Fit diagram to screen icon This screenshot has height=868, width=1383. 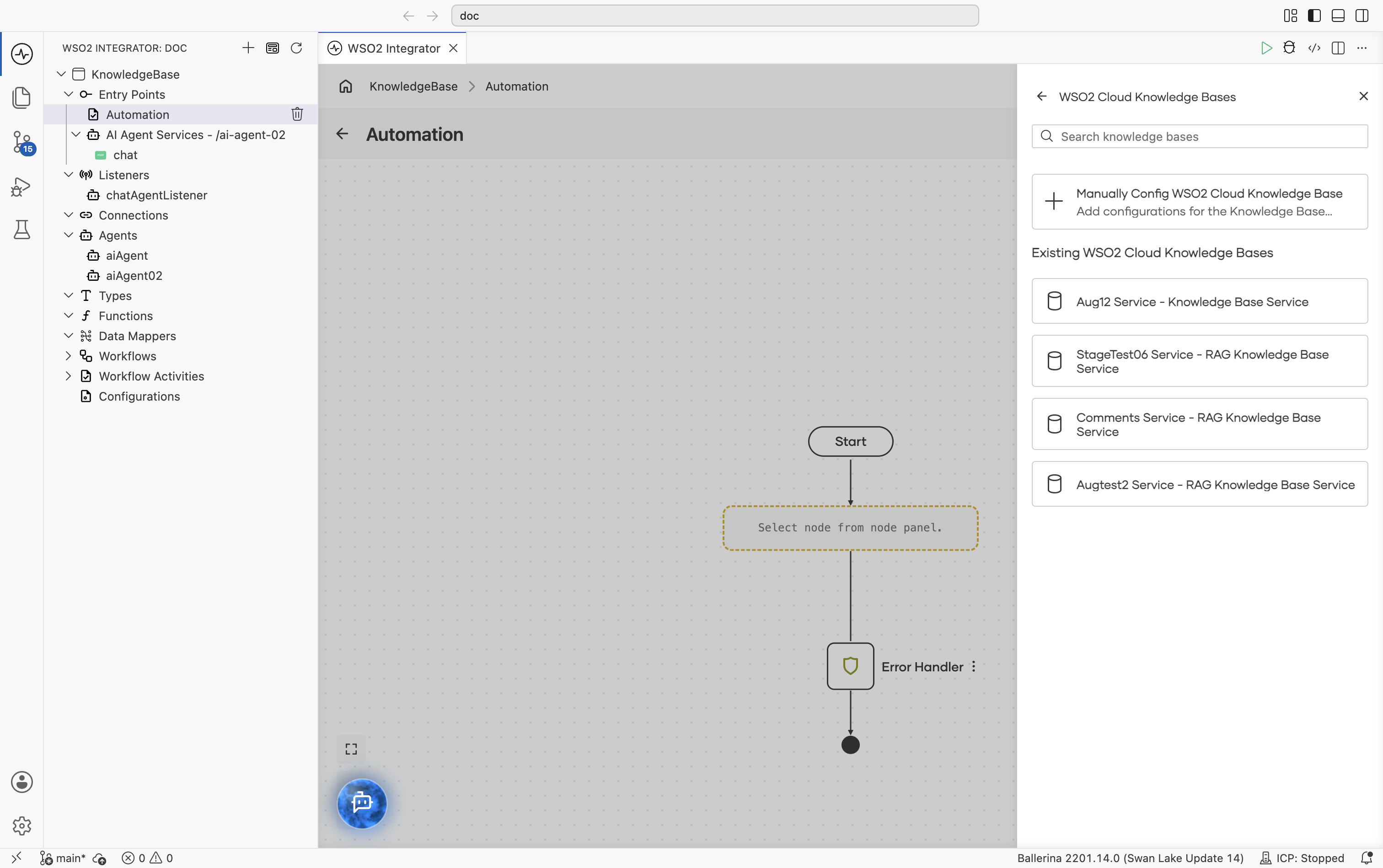351,749
